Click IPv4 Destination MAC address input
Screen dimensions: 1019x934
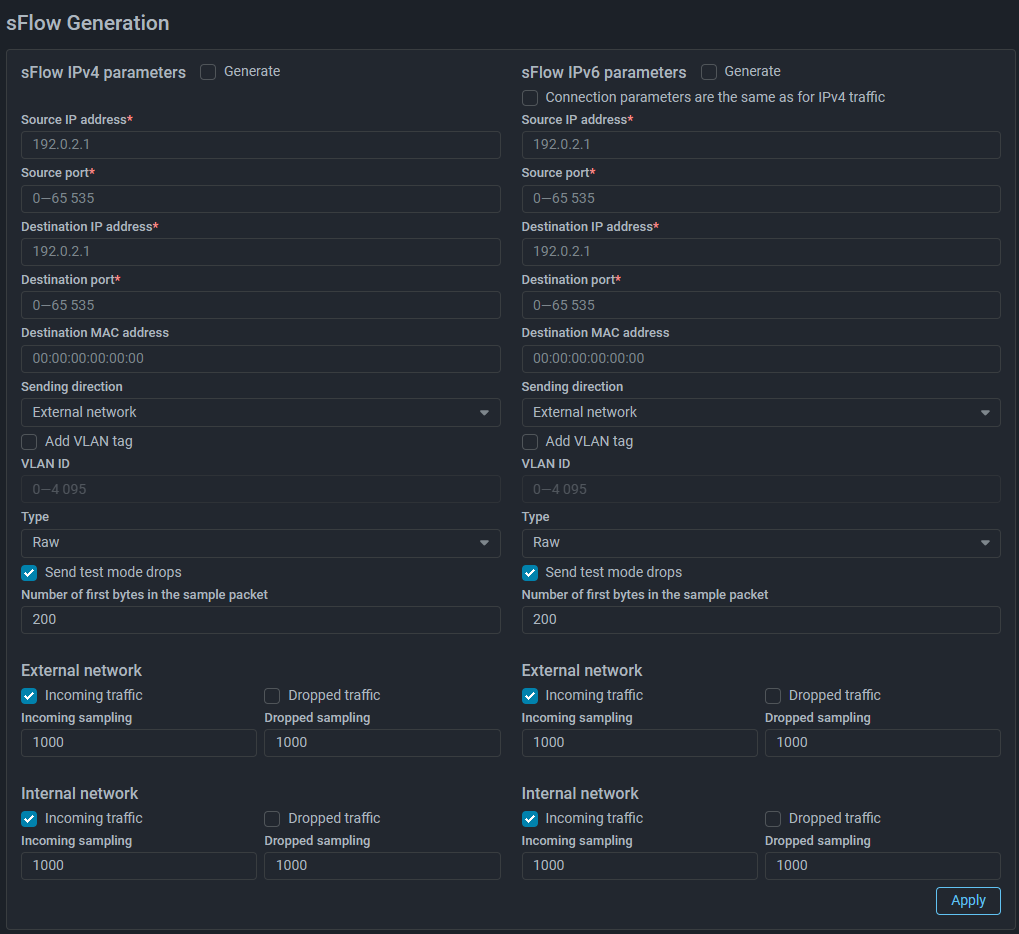(260, 358)
